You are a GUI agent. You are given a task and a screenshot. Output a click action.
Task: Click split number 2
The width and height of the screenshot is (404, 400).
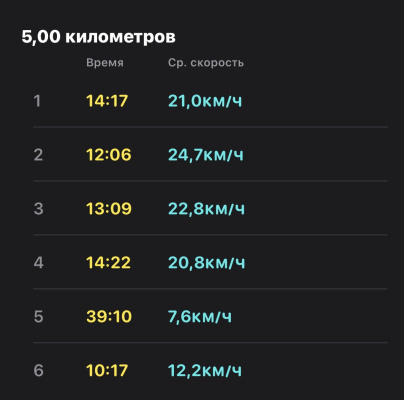point(38,155)
